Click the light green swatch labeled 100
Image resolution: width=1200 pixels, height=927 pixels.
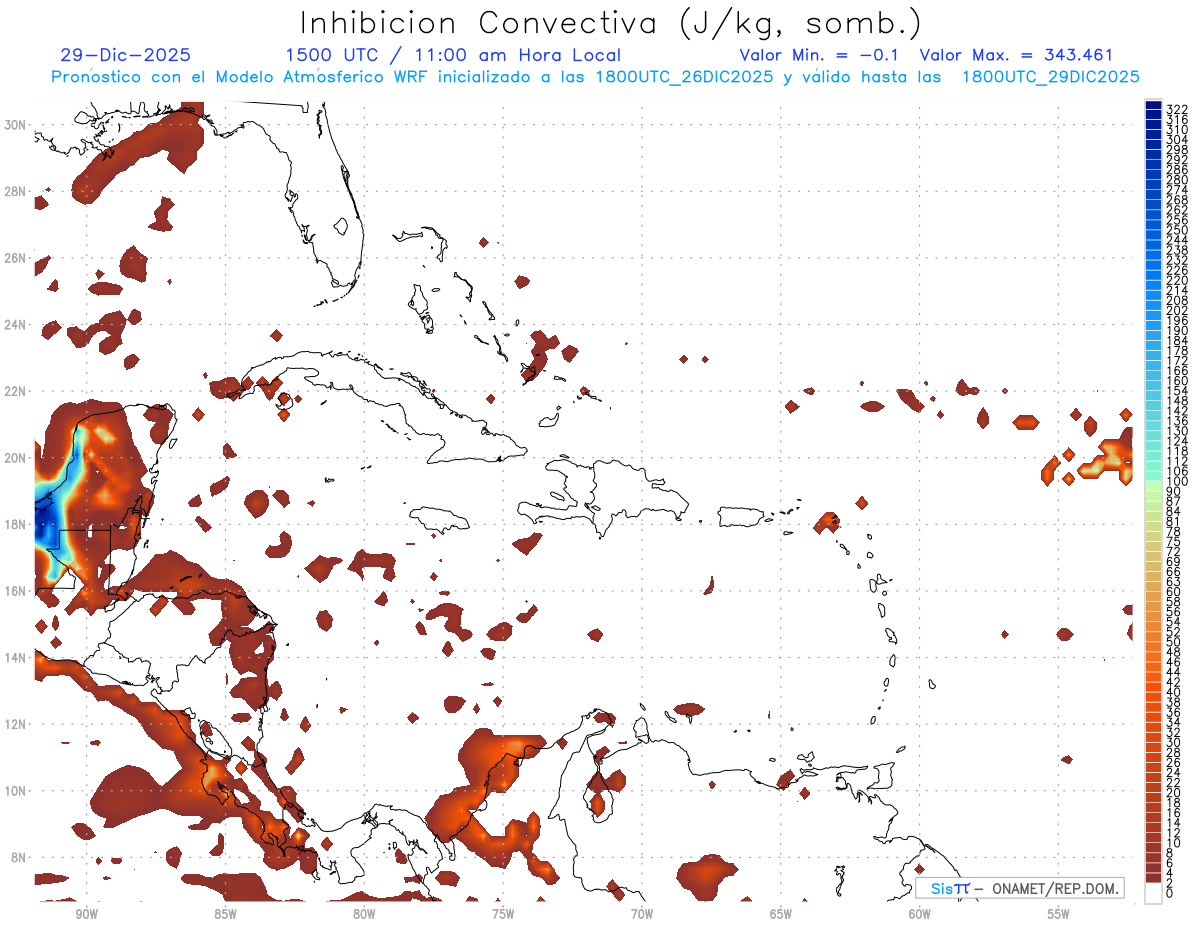pyautogui.click(x=1153, y=486)
